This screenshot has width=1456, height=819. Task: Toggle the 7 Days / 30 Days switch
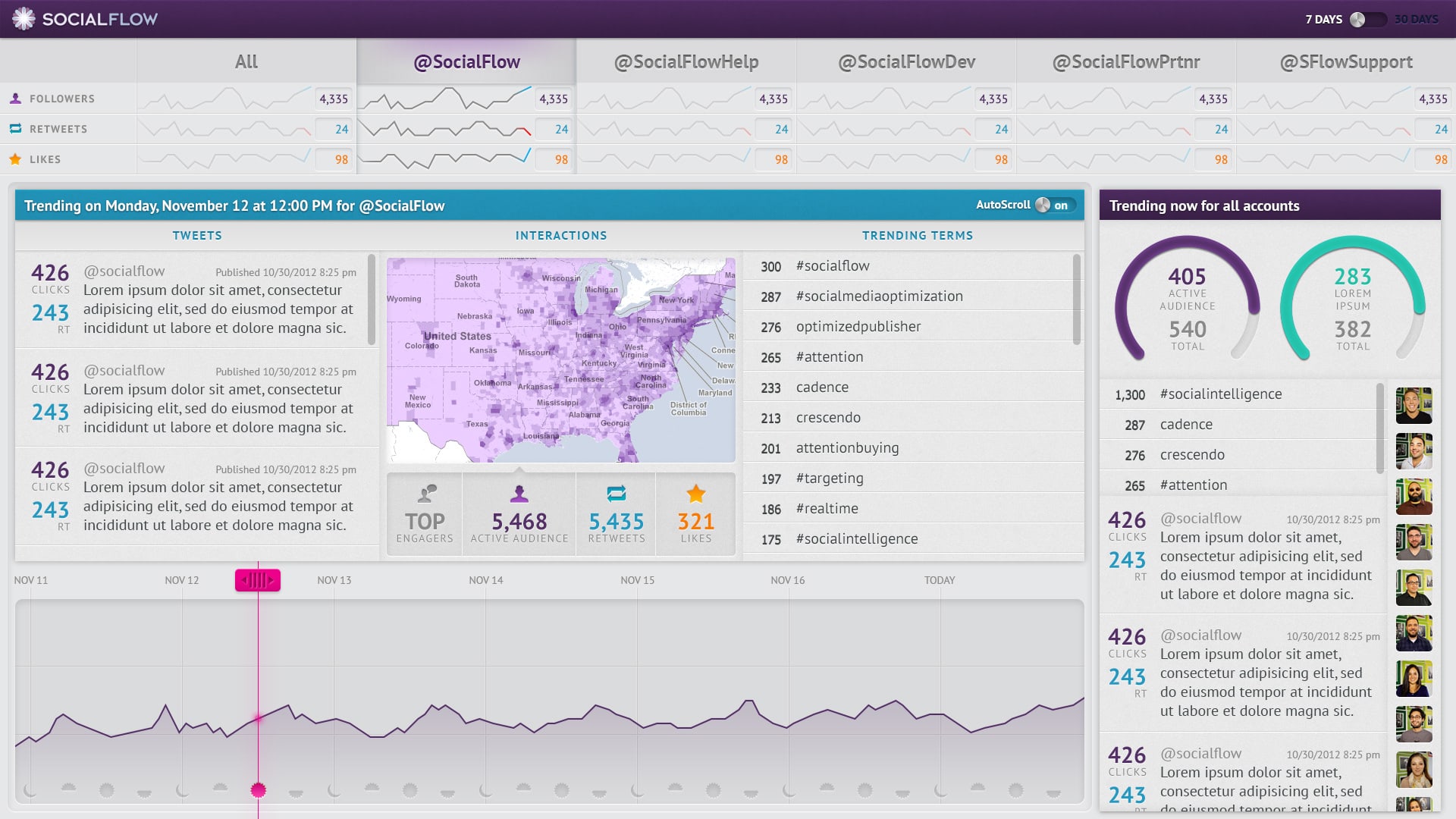coord(1368,20)
